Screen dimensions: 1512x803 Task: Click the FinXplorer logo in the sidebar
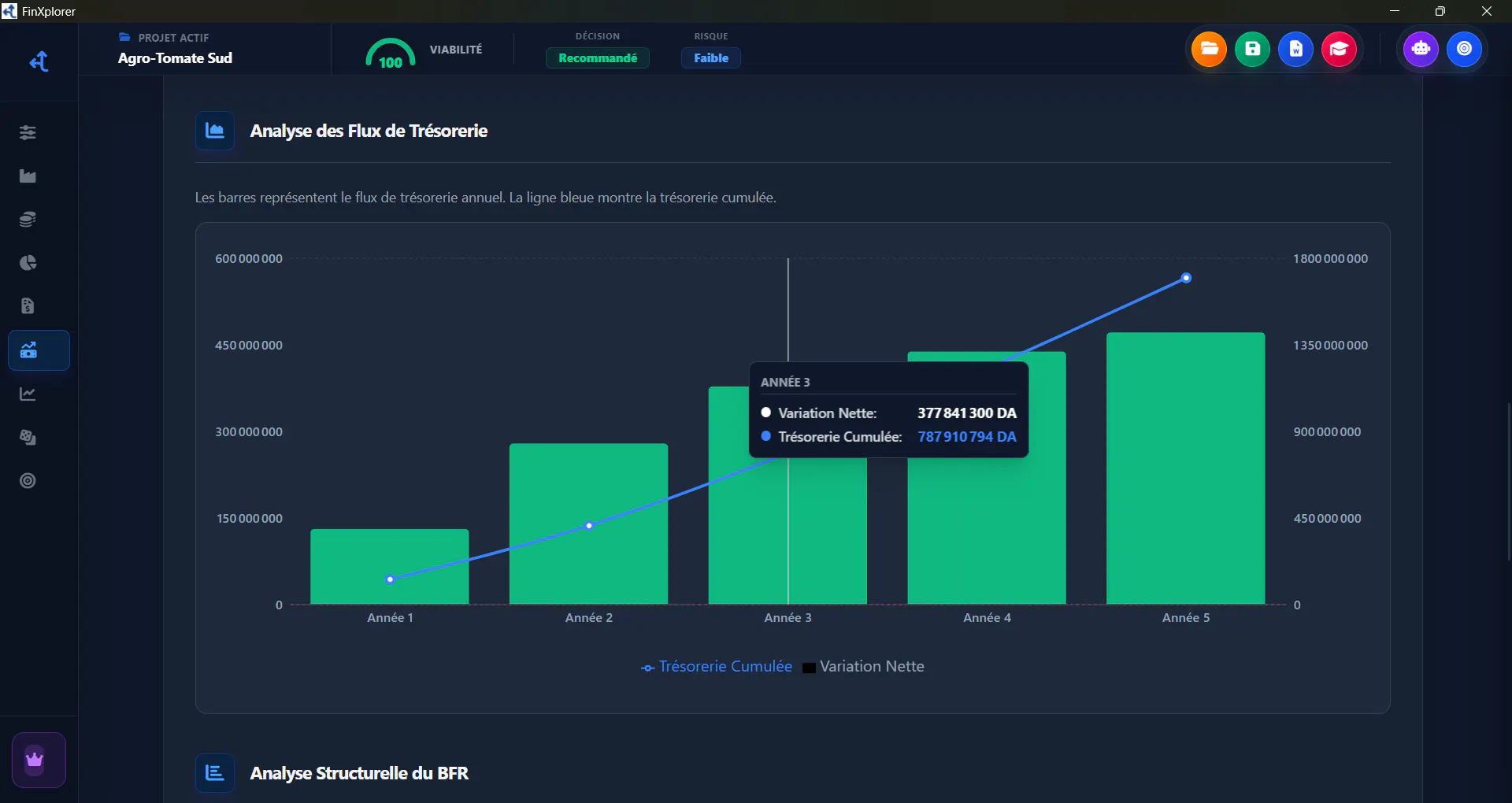(x=39, y=61)
